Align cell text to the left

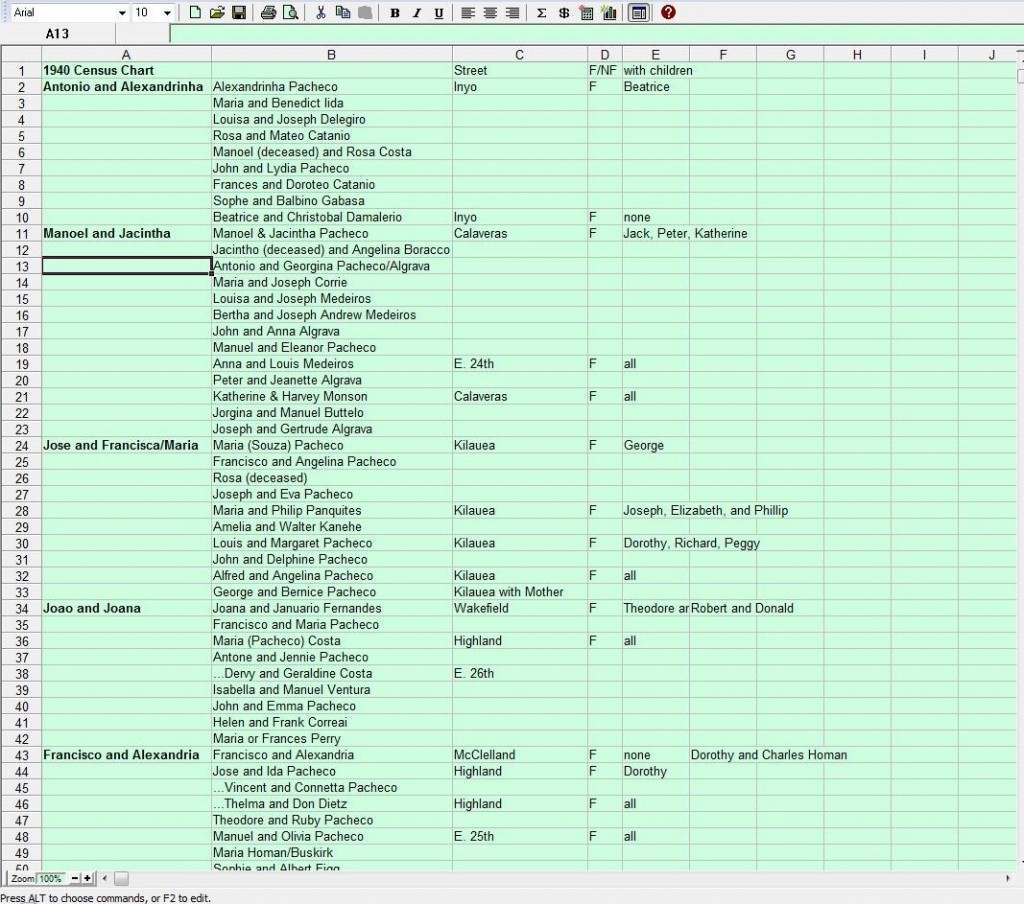click(x=468, y=13)
